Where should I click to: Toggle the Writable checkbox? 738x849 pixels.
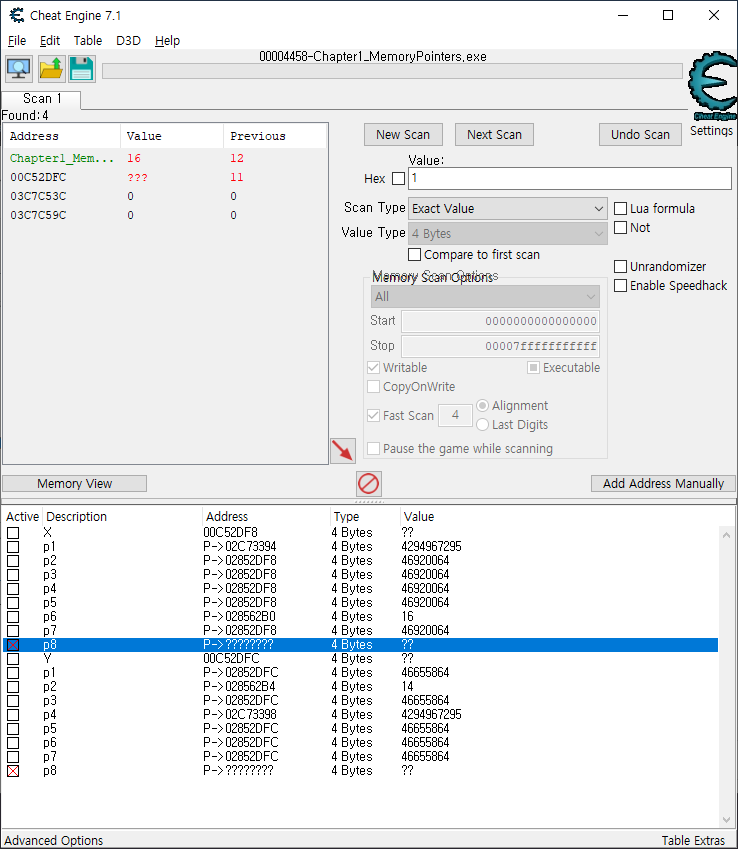click(373, 368)
